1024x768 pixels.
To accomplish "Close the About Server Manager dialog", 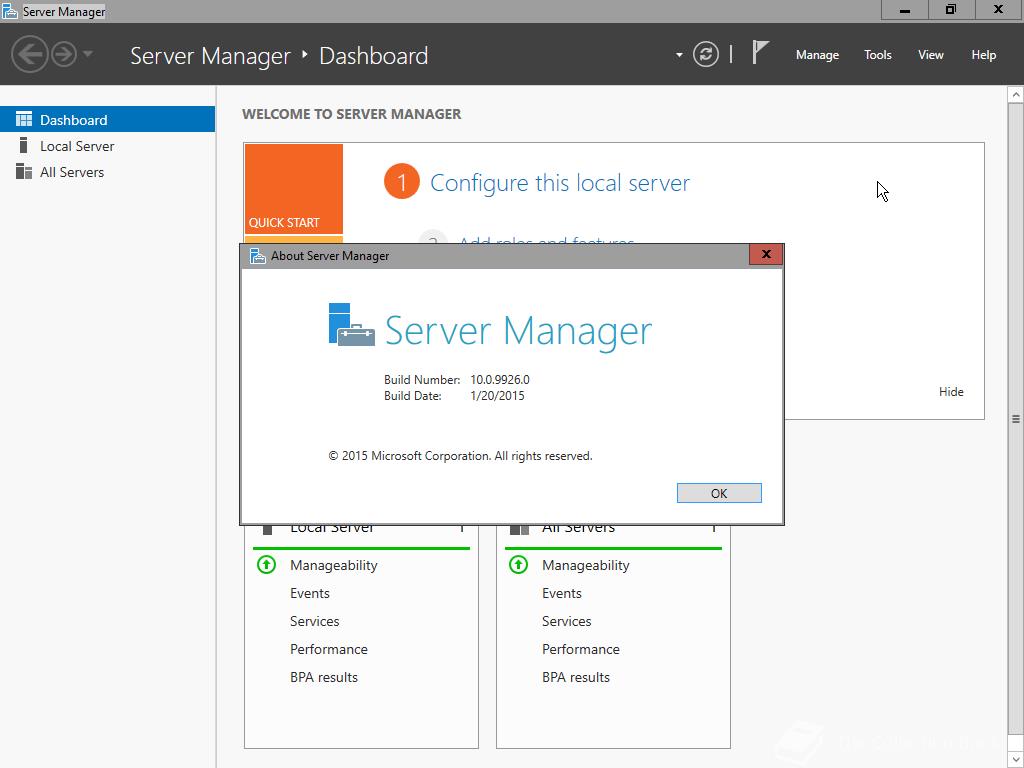I will 766,255.
